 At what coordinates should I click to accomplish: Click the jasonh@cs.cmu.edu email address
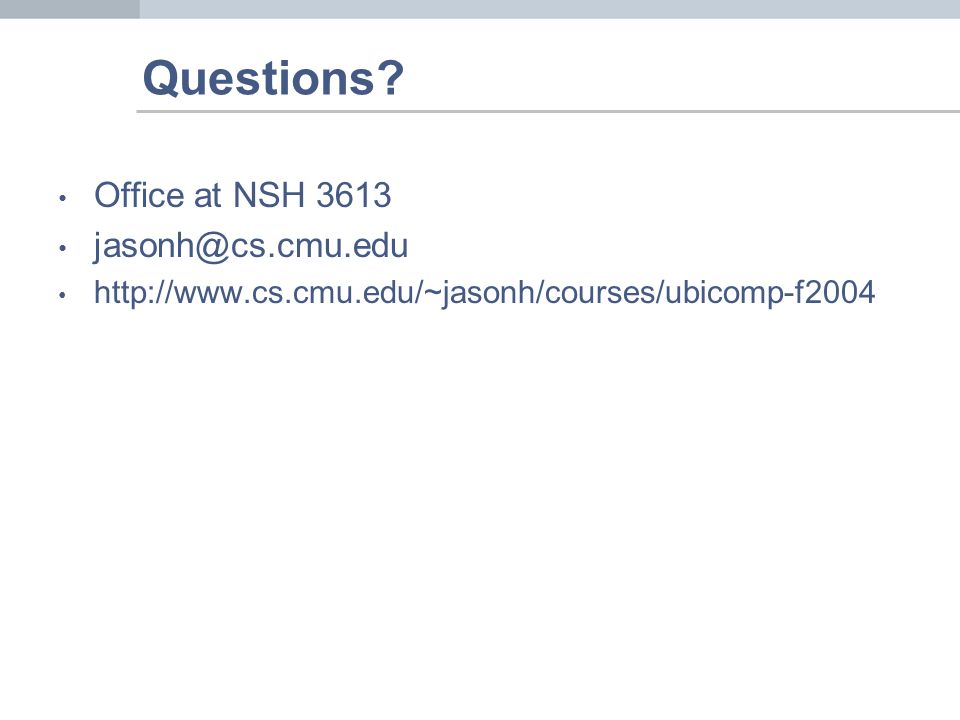(250, 246)
